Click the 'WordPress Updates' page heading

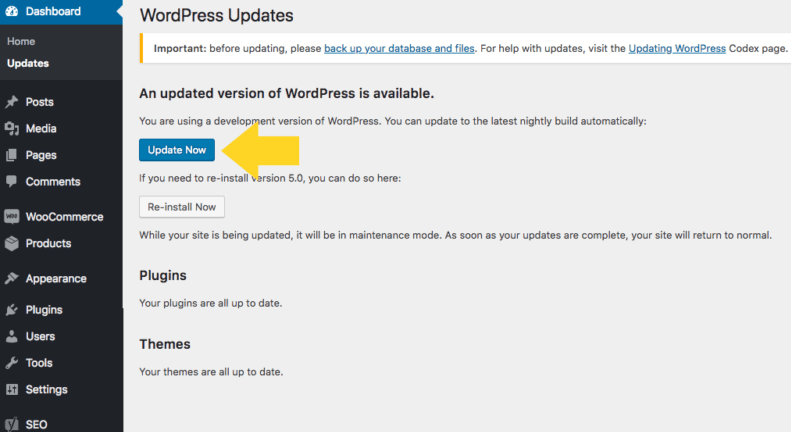(216, 16)
